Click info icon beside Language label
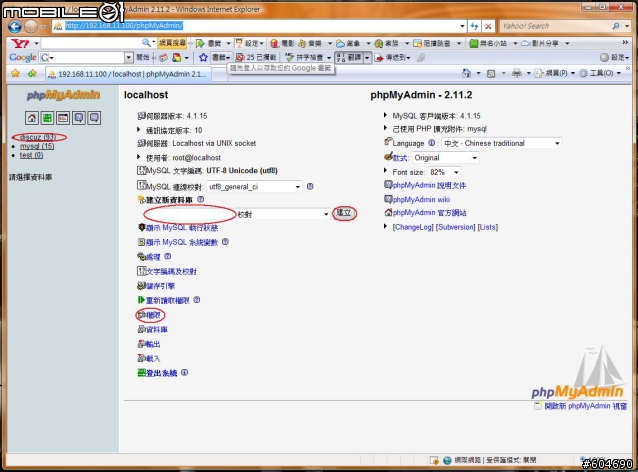Viewport: 638px width, 472px height. 432,143
